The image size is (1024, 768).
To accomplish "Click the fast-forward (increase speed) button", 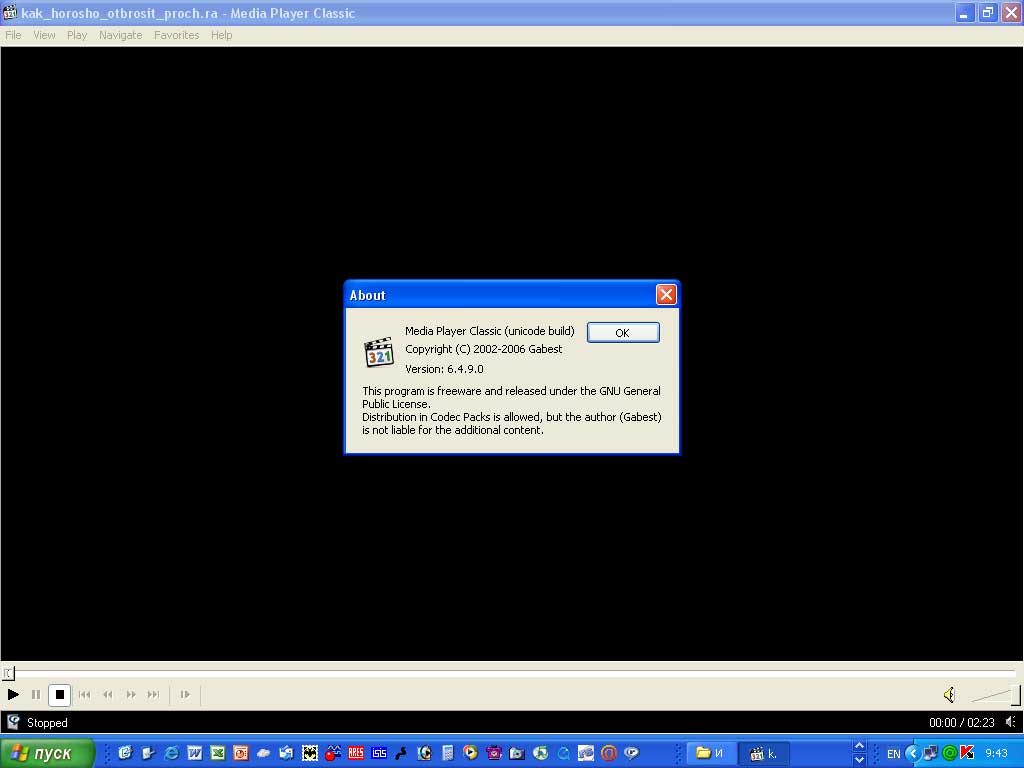I will tap(131, 694).
